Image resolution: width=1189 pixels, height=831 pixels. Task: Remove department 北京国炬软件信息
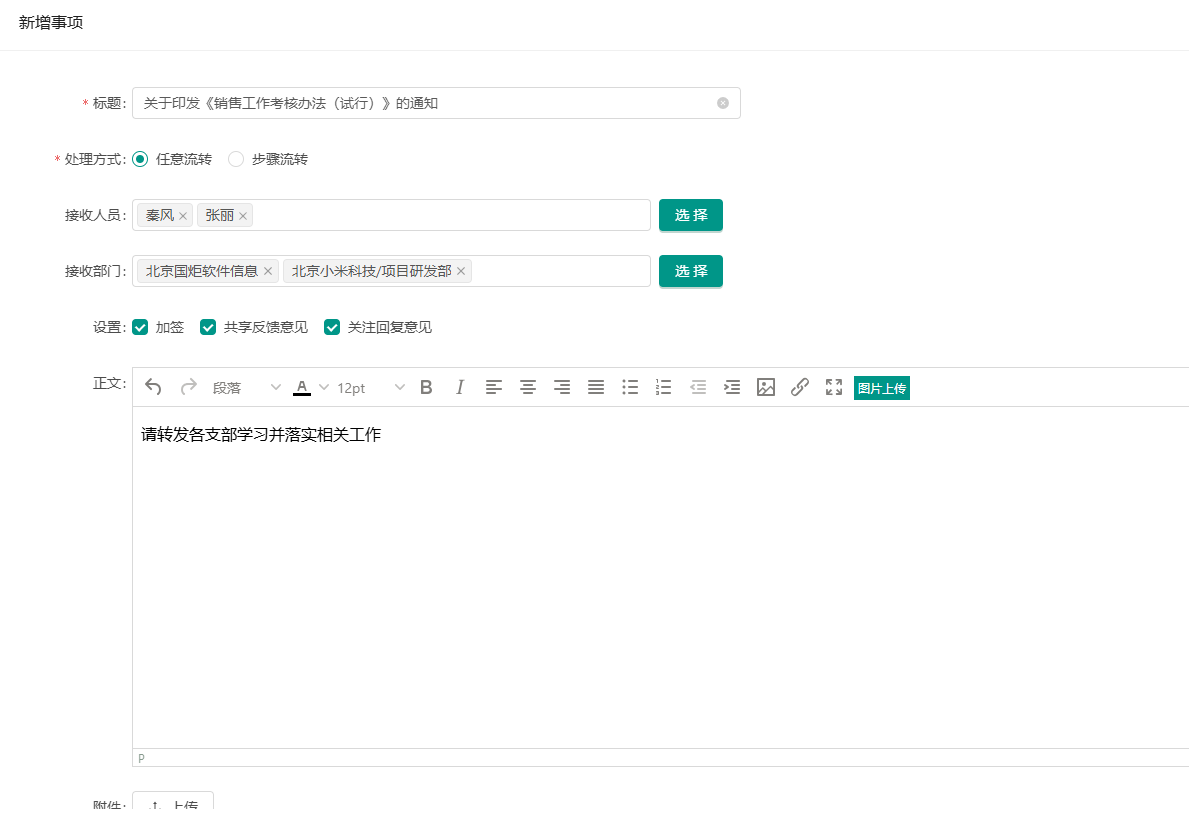pyautogui.click(x=268, y=271)
